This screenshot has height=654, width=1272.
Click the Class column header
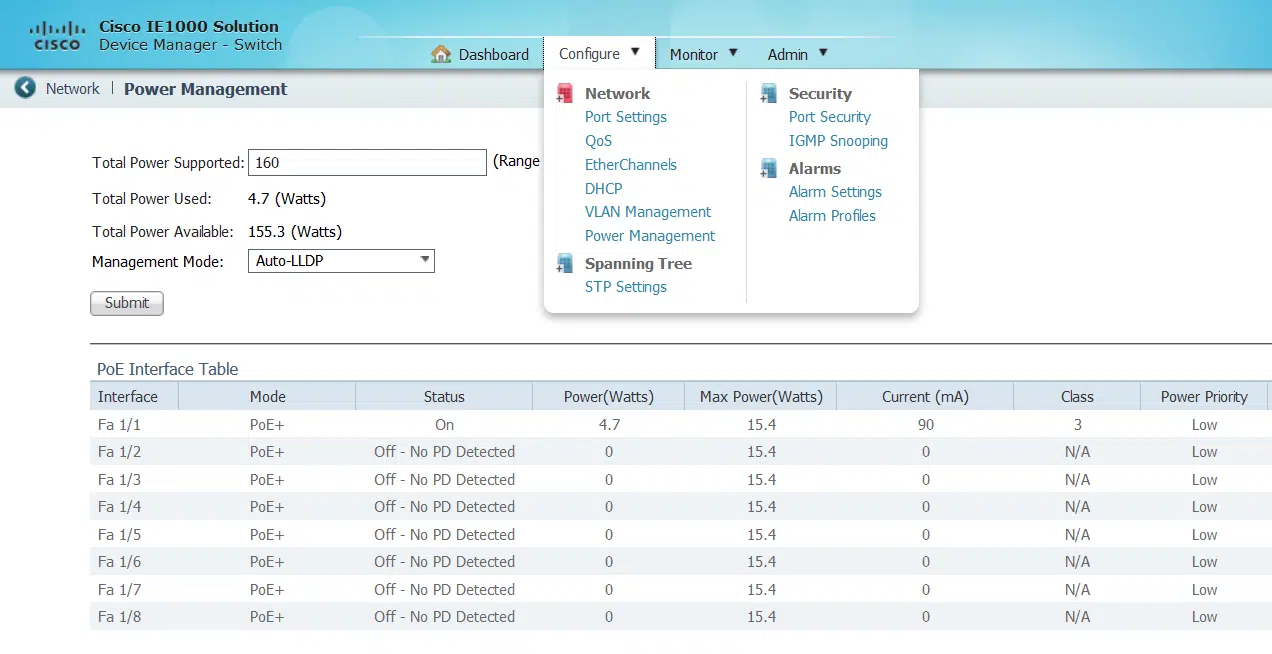pyautogui.click(x=1077, y=397)
